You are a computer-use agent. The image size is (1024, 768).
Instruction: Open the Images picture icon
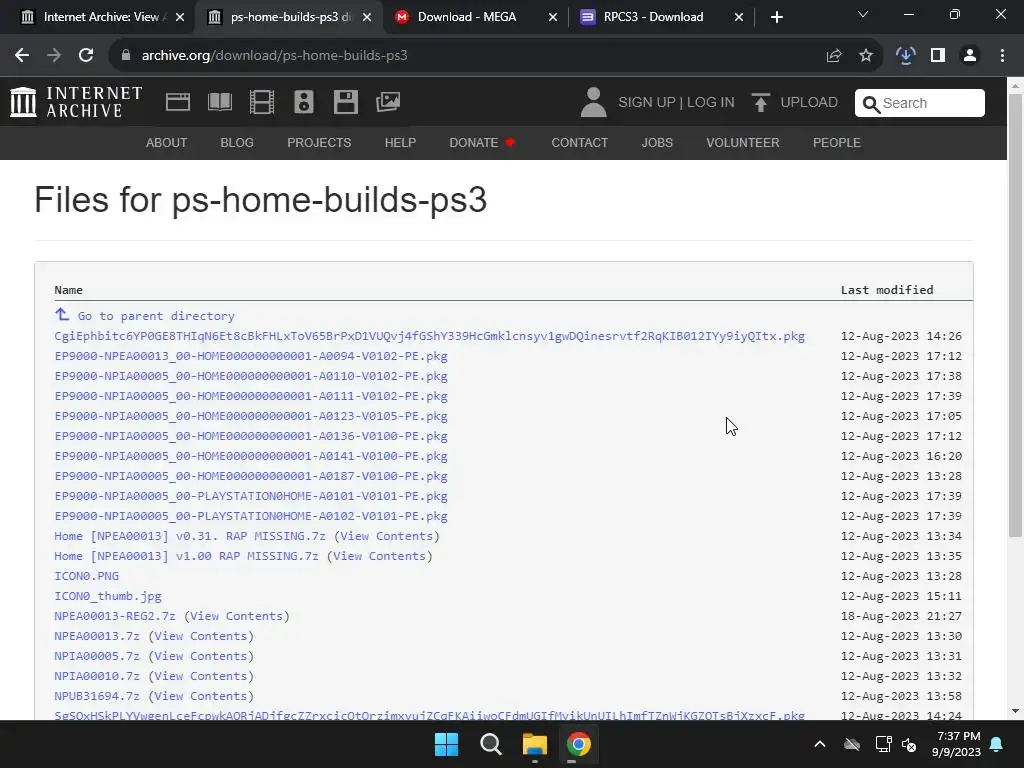(388, 102)
